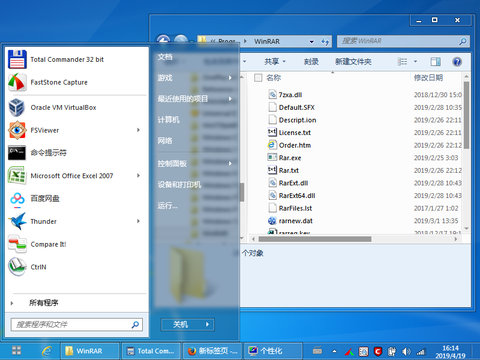Show 所有程序 list
Viewport: 480px width, 360px height.
coord(44,303)
